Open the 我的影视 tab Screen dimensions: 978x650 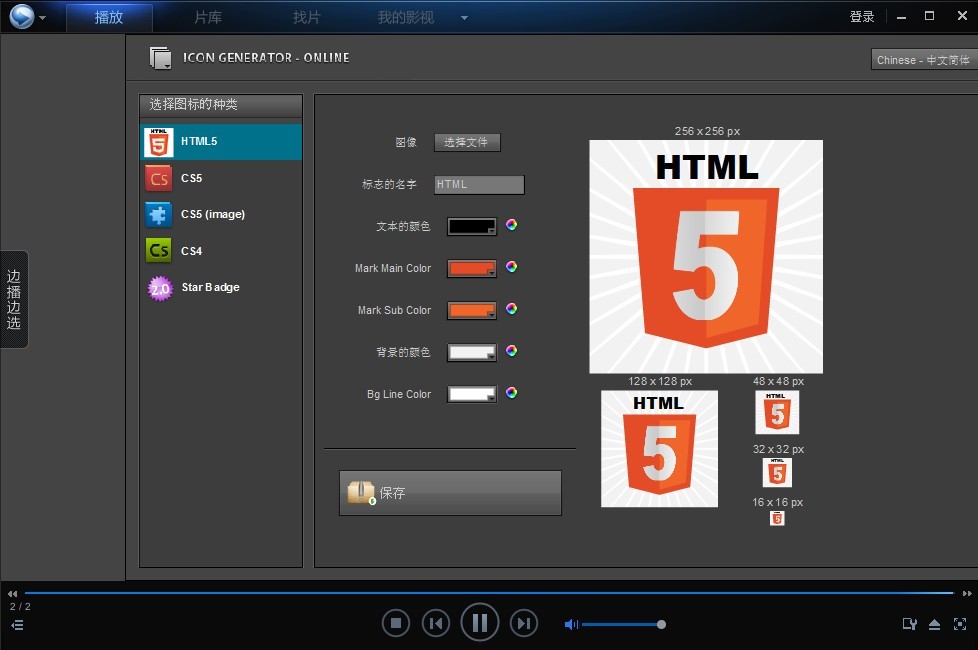pos(405,17)
